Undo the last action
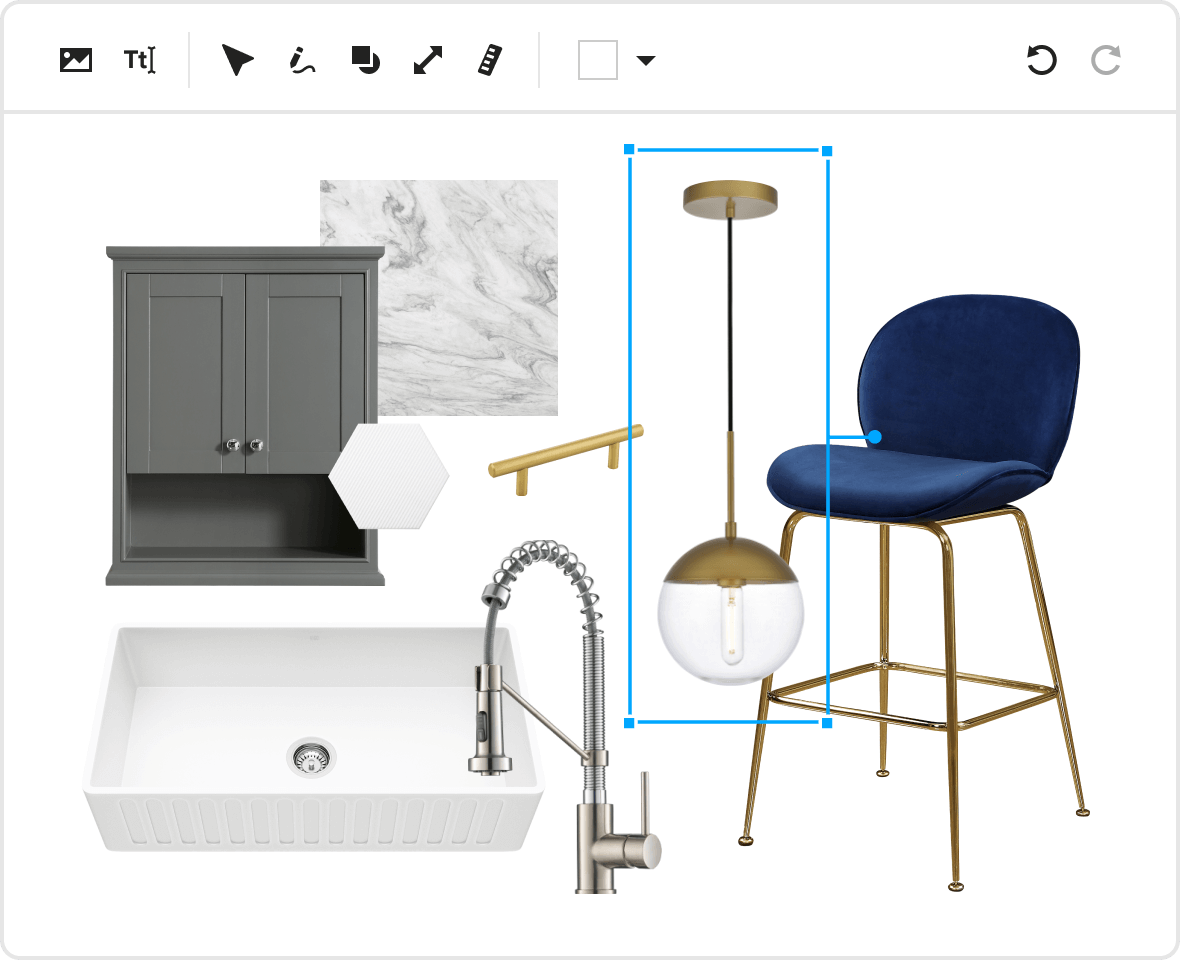1180x960 pixels. [x=1041, y=60]
